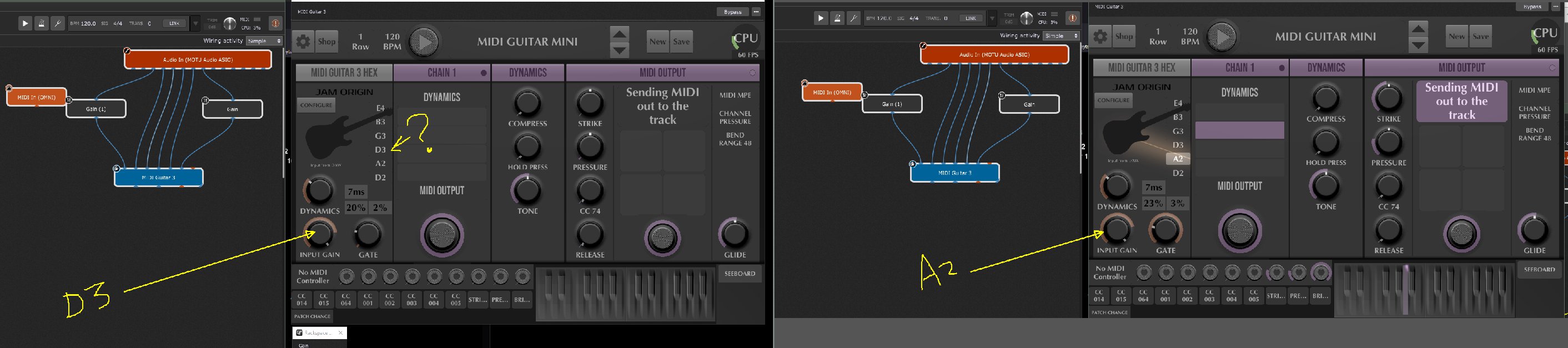This screenshot has height=348, width=1568.
Task: Hit the red panic icon in the right screenshot
Action: [x=1073, y=18]
